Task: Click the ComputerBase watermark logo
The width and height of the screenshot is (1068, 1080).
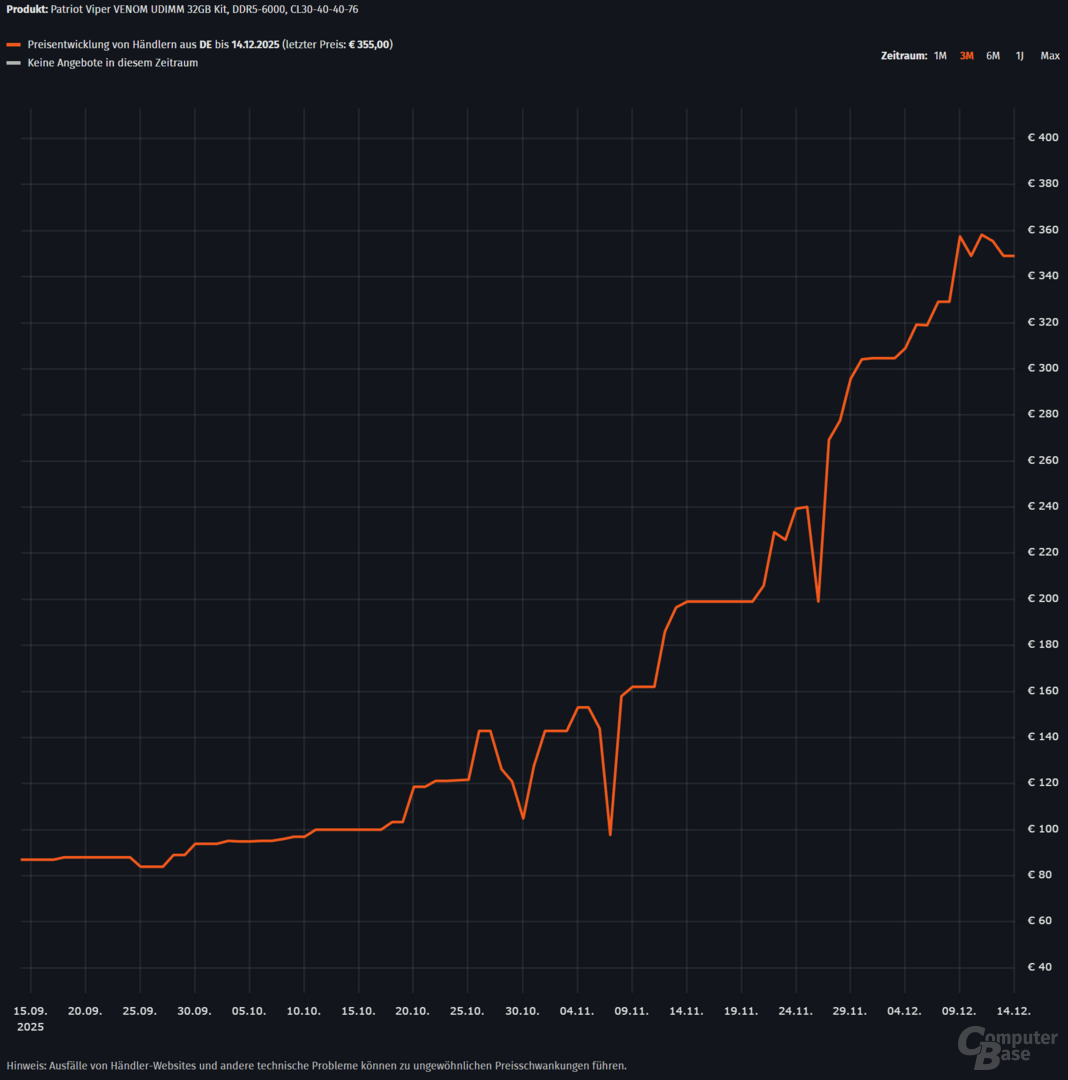Action: click(1006, 1041)
